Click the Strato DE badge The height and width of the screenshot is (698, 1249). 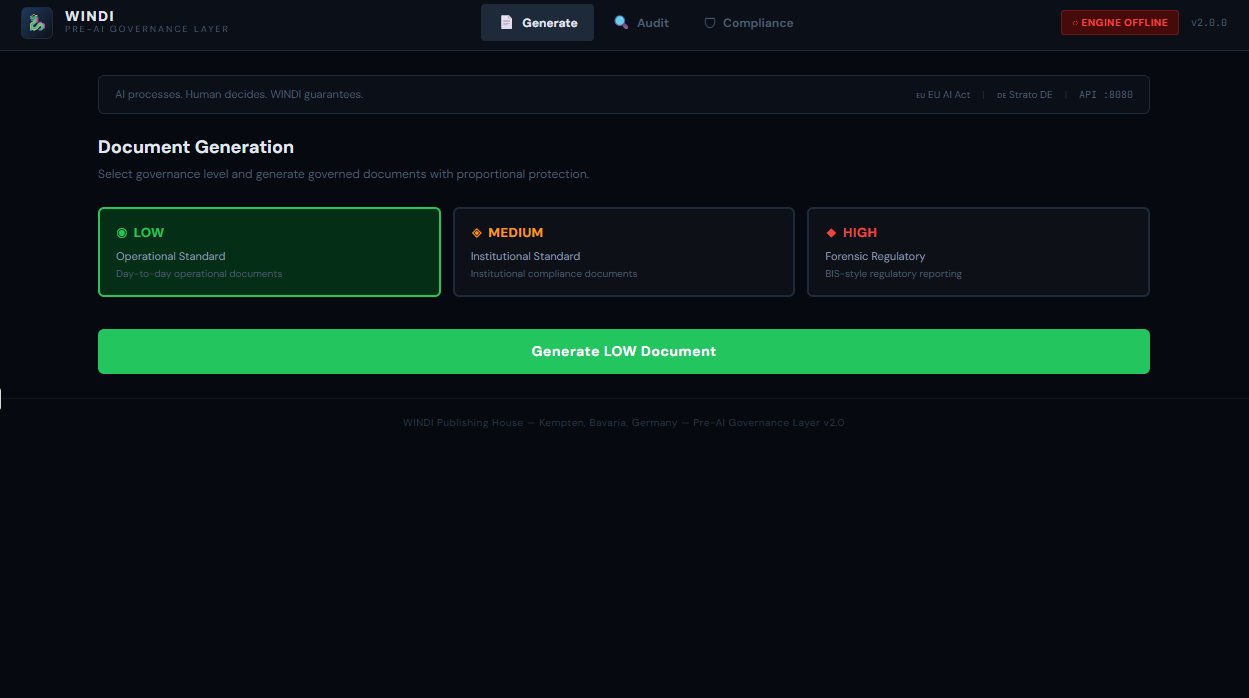(1024, 94)
